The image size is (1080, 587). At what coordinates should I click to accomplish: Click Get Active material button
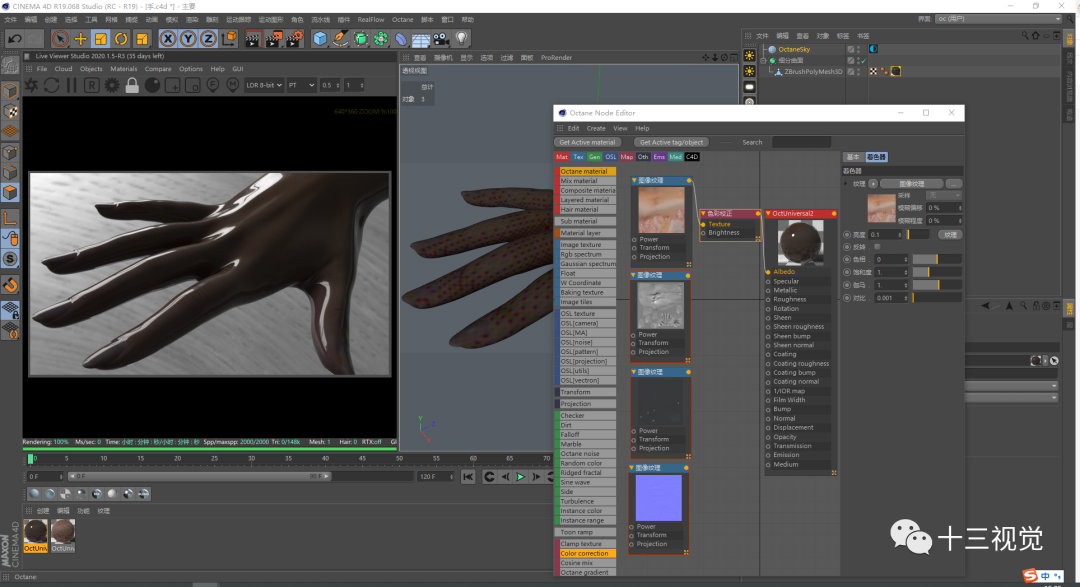tap(588, 143)
